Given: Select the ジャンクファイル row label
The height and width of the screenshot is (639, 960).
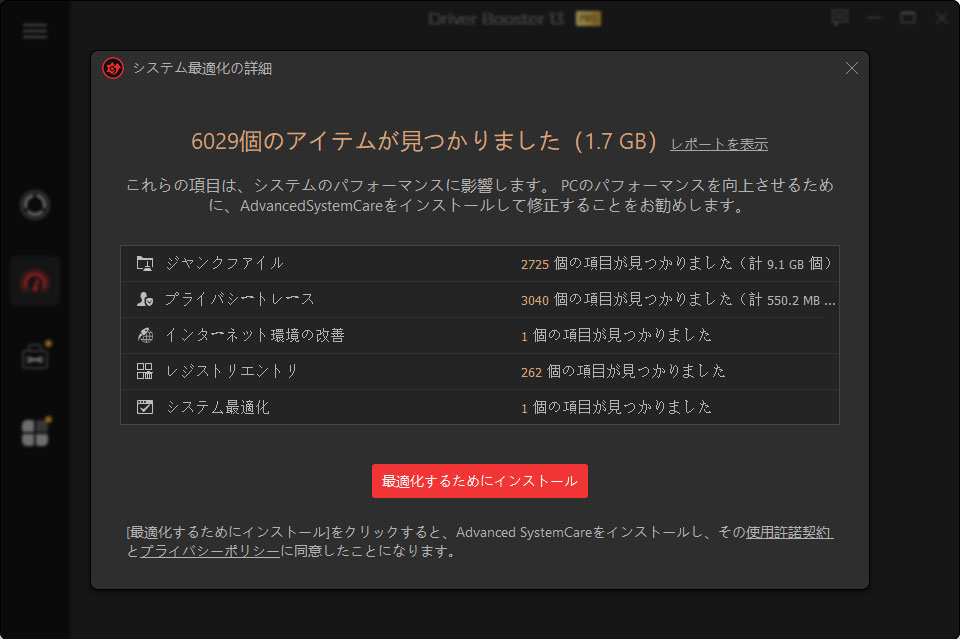Looking at the screenshot, I should click(225, 263).
